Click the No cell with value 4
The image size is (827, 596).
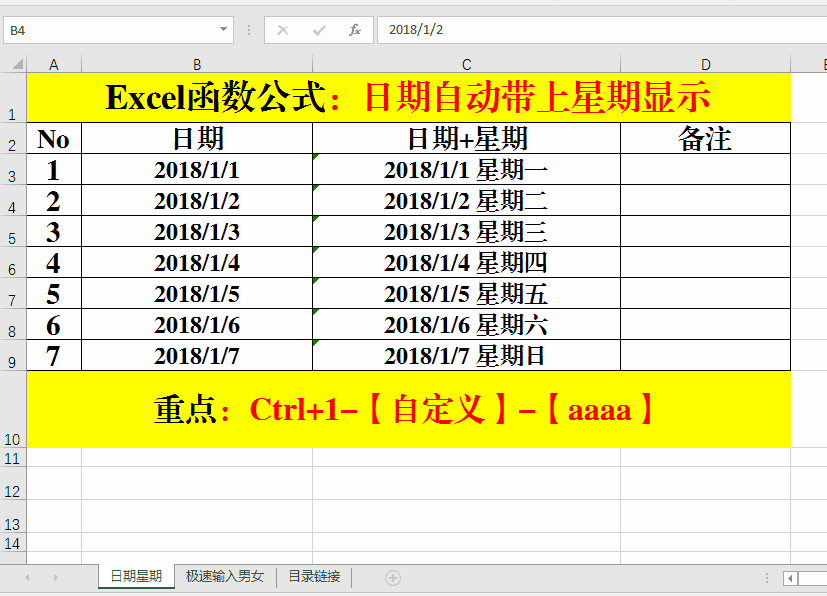click(x=54, y=263)
